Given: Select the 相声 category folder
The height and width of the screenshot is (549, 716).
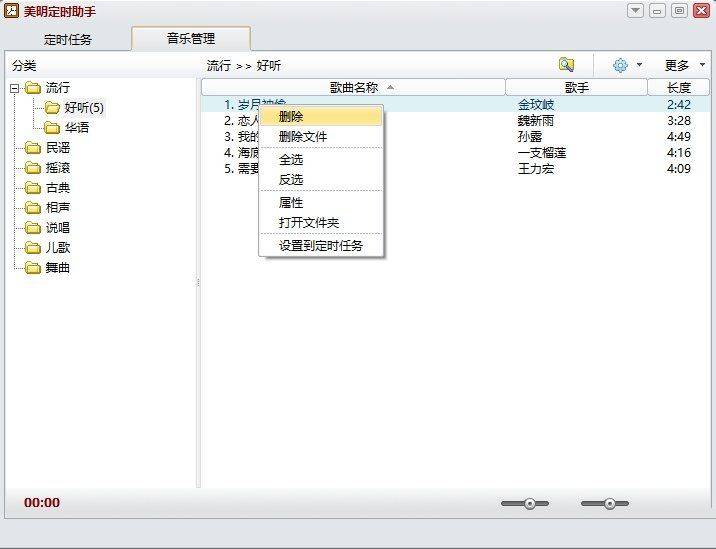Looking at the screenshot, I should click(57, 208).
